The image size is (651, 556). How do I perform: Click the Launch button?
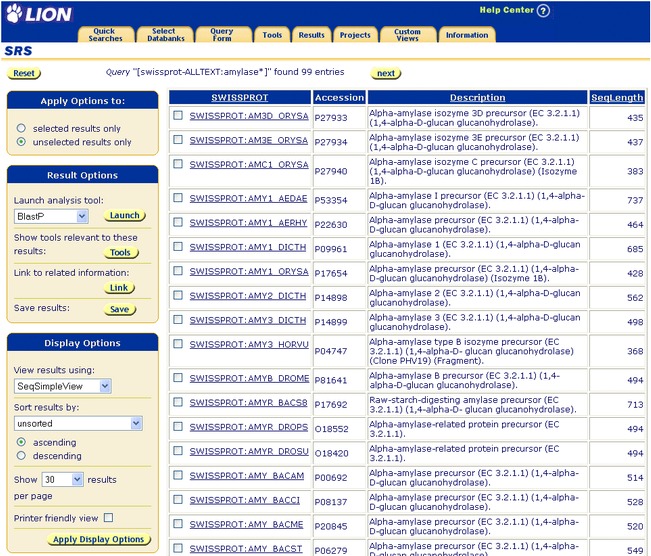tap(125, 216)
